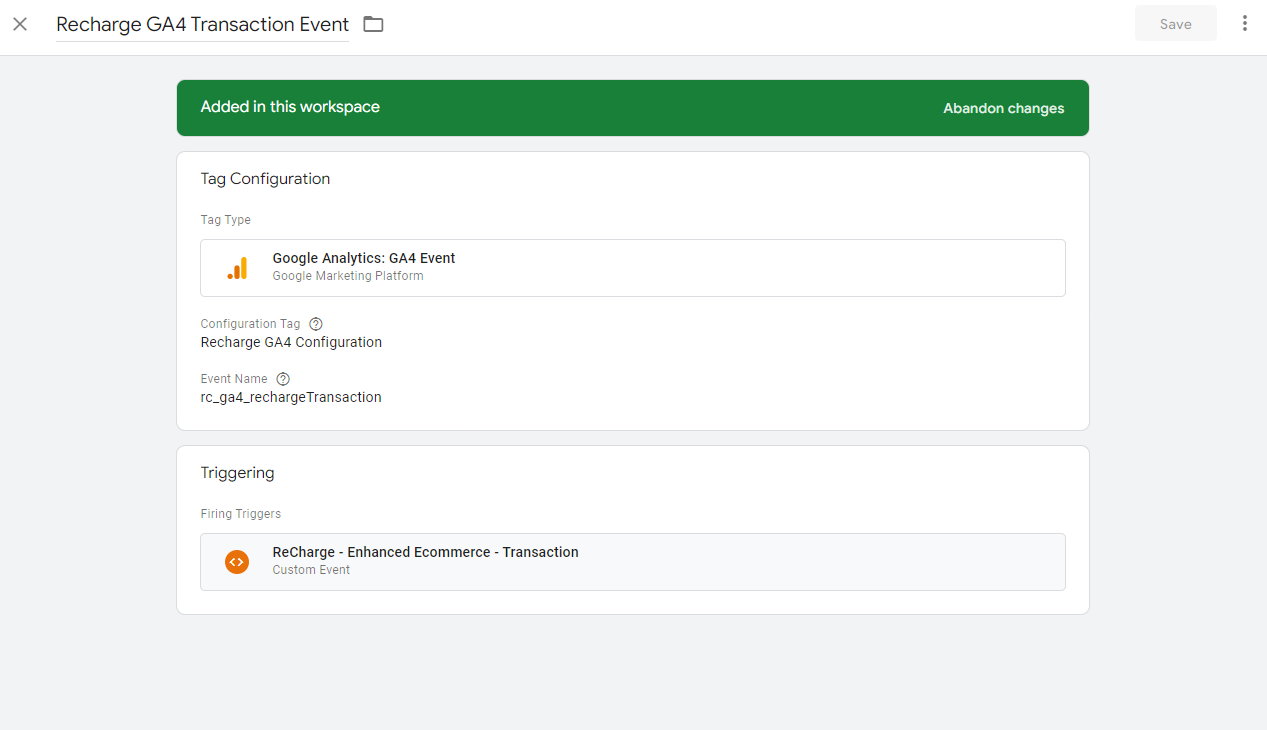
Task: Click the Added in this workspace banner text
Action: 290,107
